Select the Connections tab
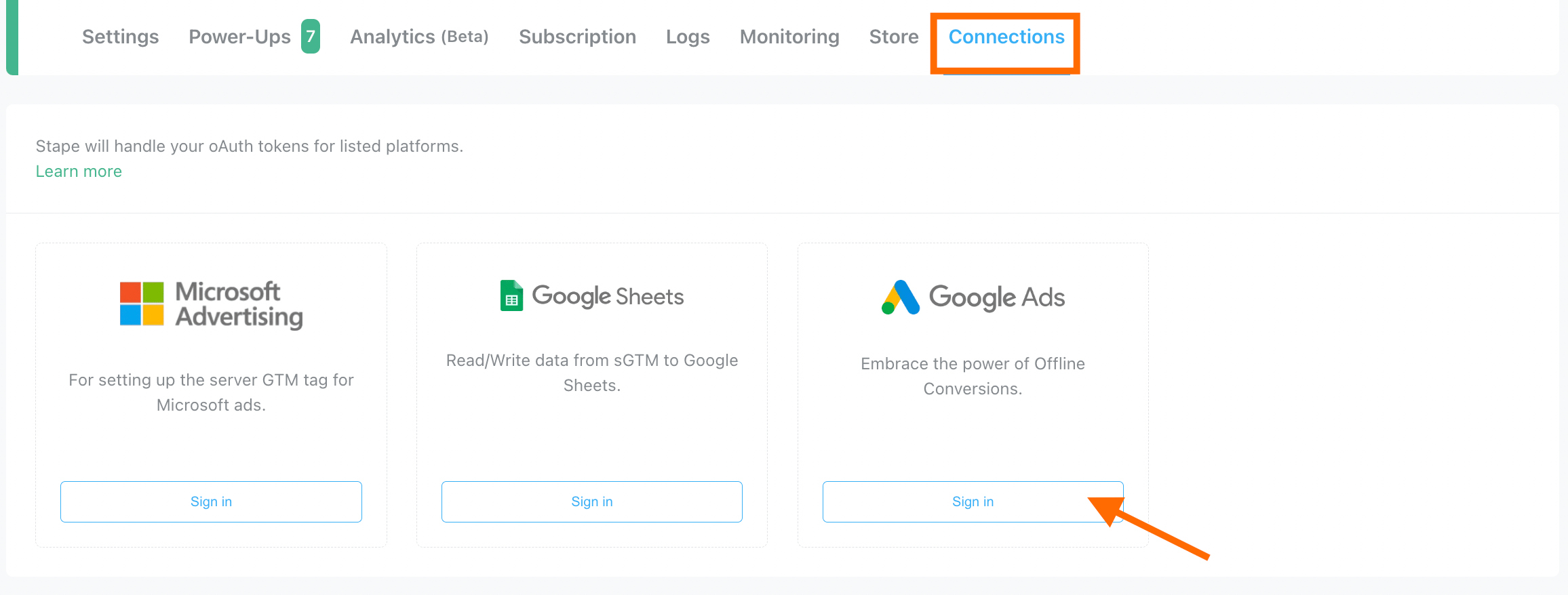Viewport: 1568px width, 595px height. 1006,37
